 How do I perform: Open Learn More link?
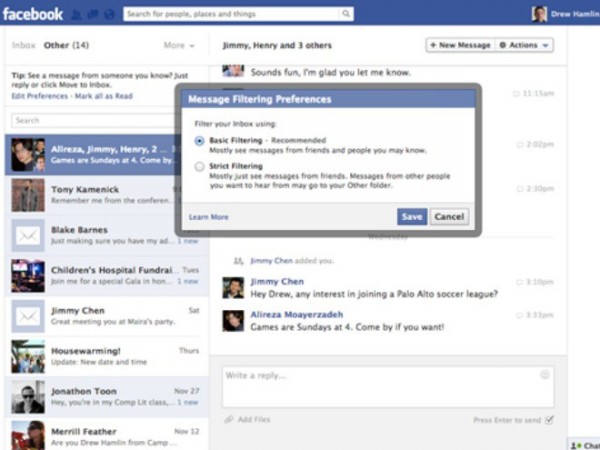209,217
